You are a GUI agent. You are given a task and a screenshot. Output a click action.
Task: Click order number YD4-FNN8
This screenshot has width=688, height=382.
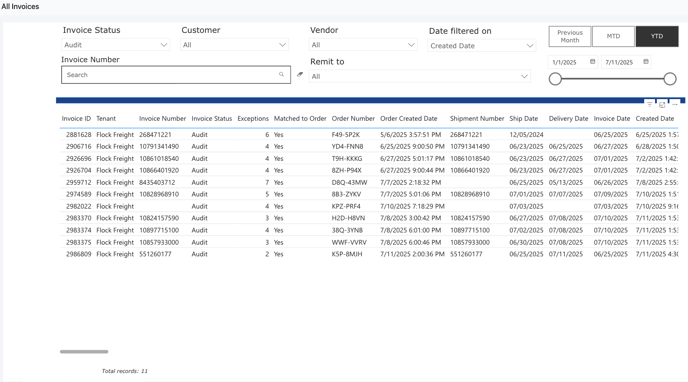348,146
